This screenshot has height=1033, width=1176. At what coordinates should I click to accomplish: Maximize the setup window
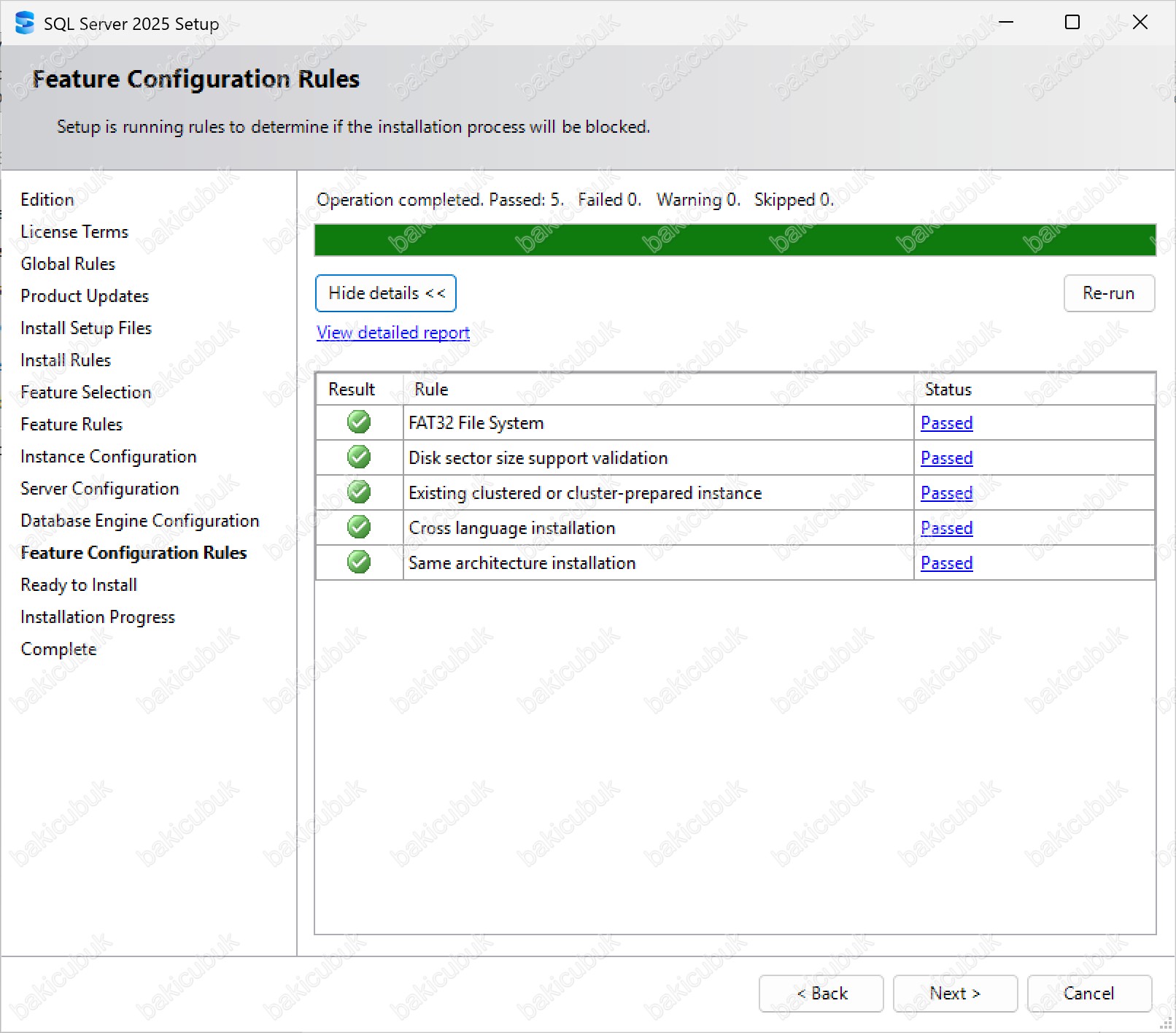pos(1072,23)
